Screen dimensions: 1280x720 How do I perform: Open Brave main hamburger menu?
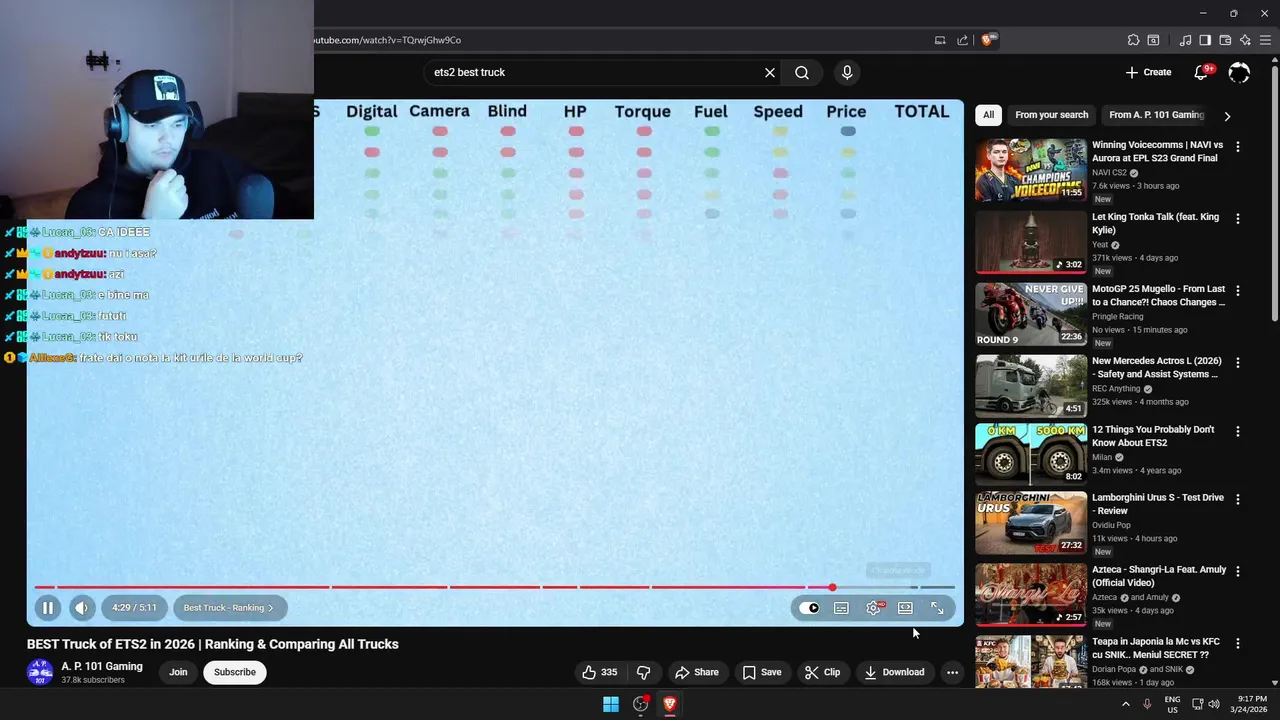pos(1266,40)
